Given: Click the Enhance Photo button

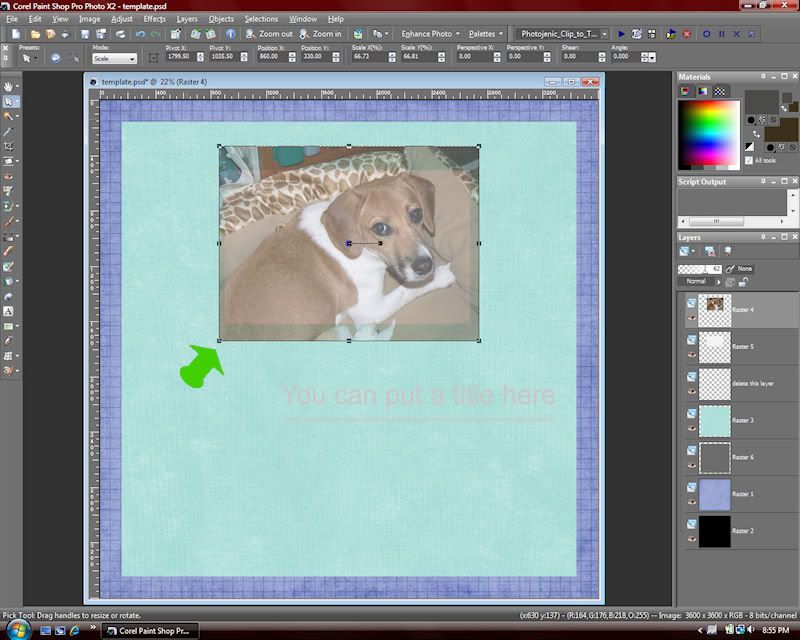Looking at the screenshot, I should click(x=429, y=33).
